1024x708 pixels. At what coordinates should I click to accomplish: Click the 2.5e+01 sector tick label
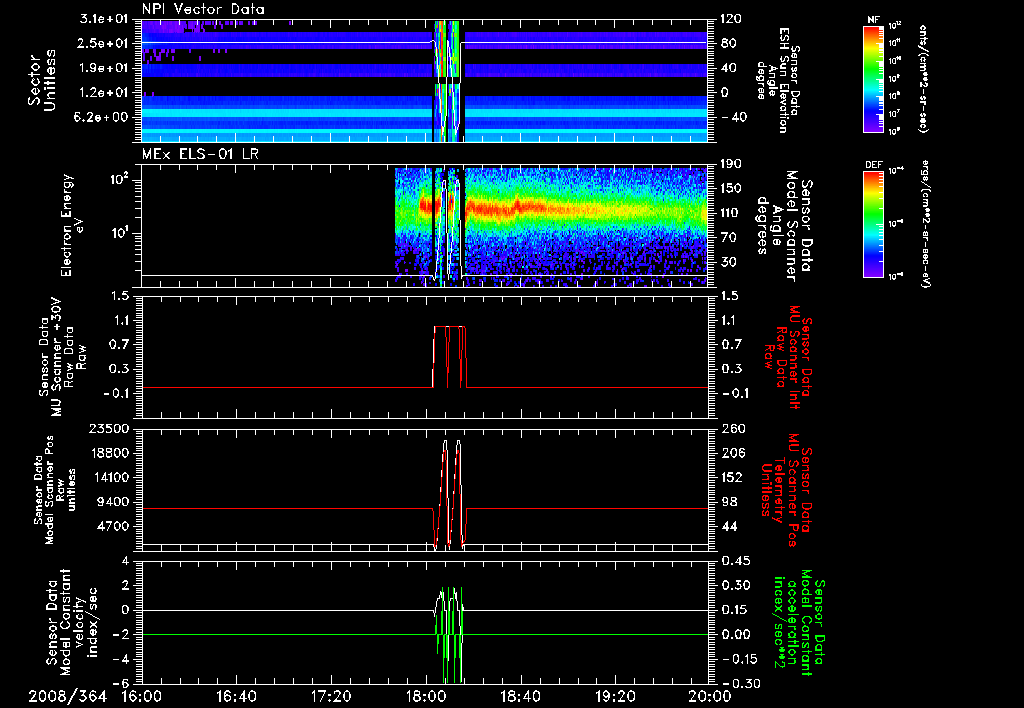[x=103, y=43]
